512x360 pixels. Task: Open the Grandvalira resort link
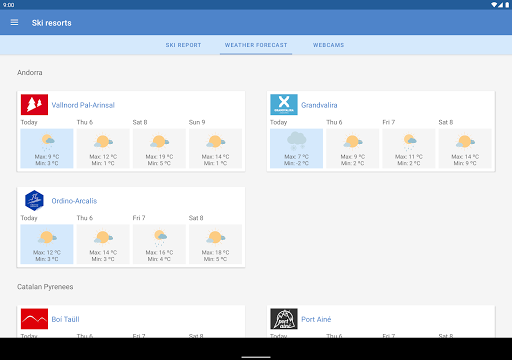pyautogui.click(x=319, y=105)
